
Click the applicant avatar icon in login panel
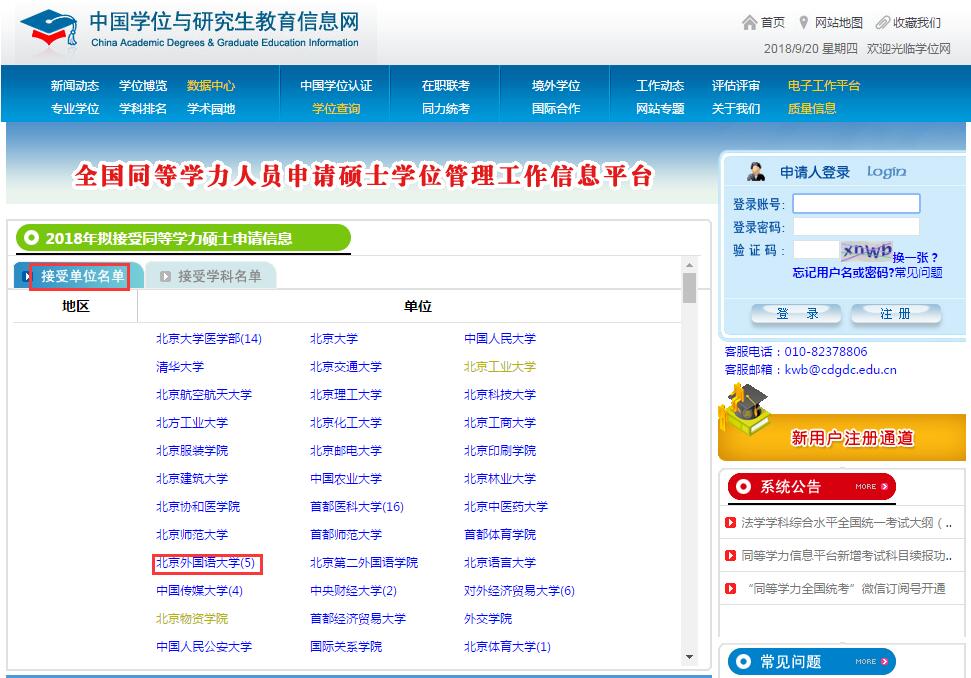(756, 170)
